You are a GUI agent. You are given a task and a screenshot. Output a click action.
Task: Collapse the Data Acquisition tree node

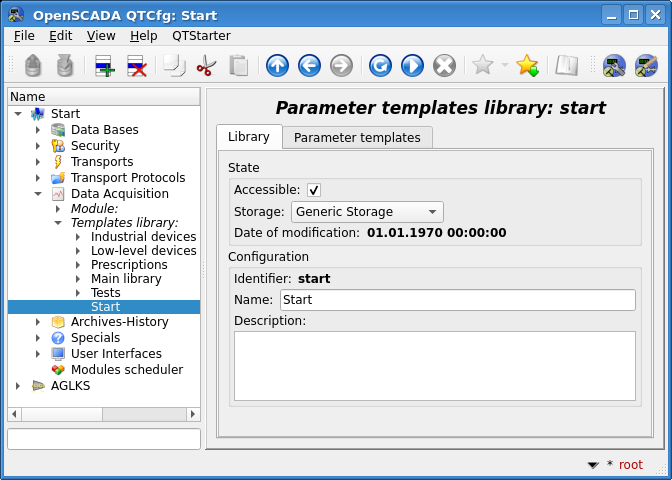click(38, 194)
